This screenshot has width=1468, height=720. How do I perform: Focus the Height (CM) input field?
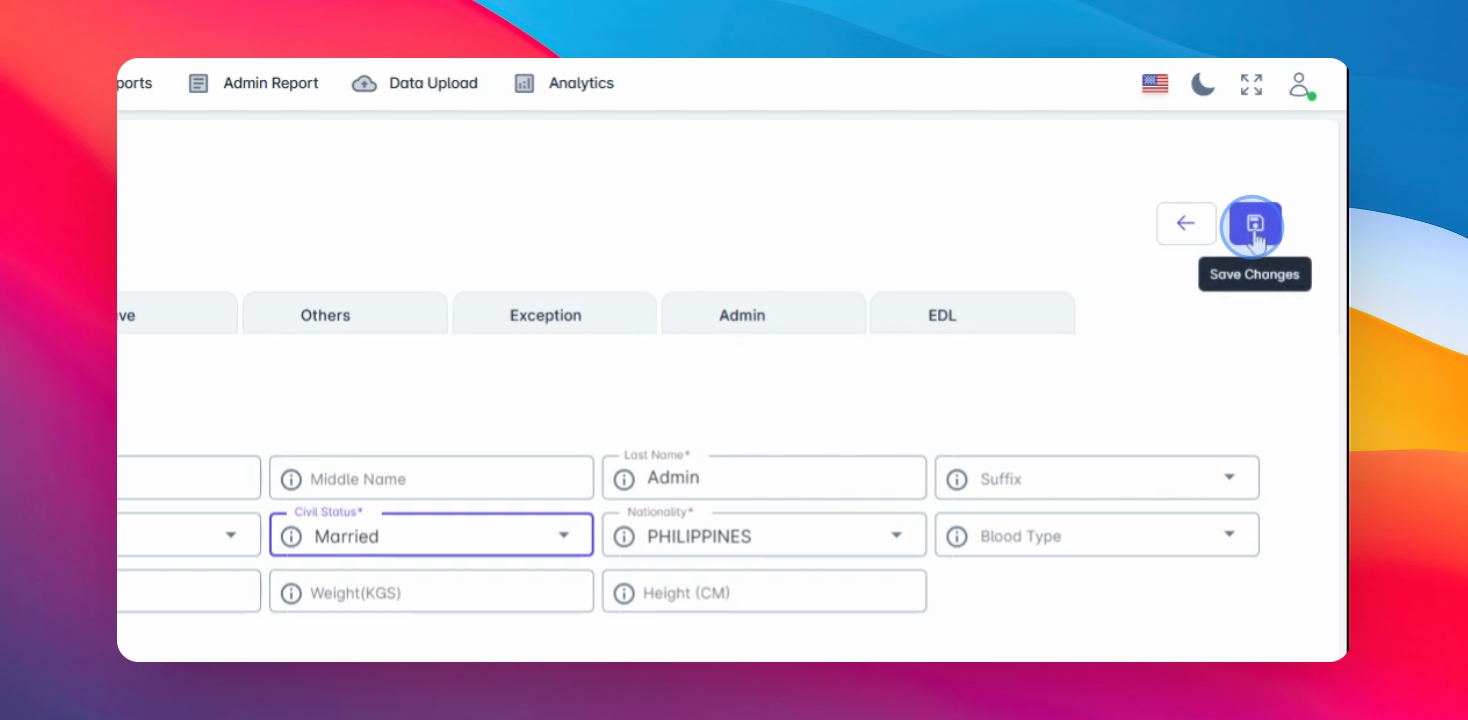tap(764, 591)
